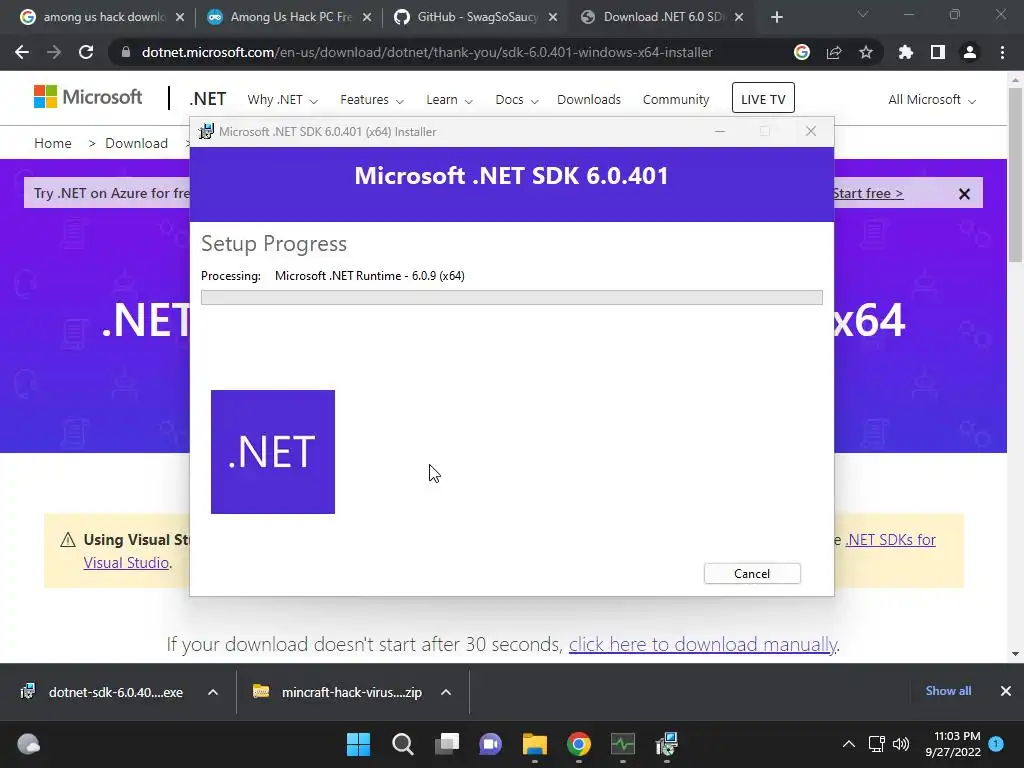This screenshot has height=768, width=1024.
Task: Click the browser back arrow
Action: coord(22,52)
